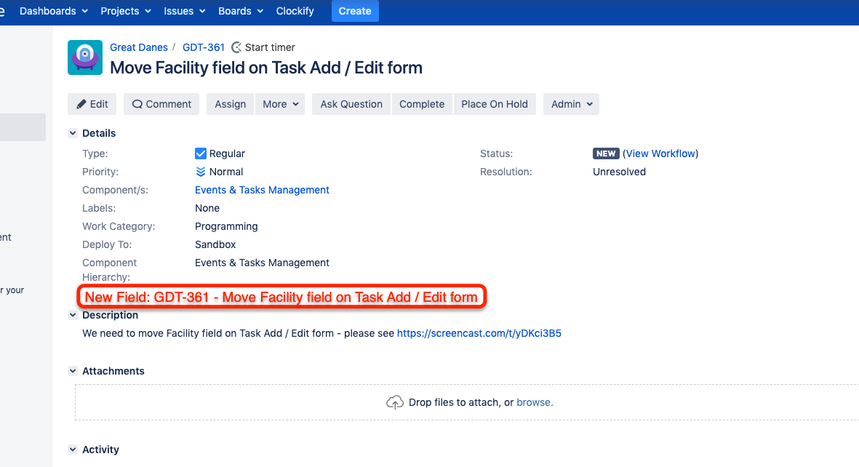
Task: Click the Normal priority chevrons icon
Action: [201, 172]
